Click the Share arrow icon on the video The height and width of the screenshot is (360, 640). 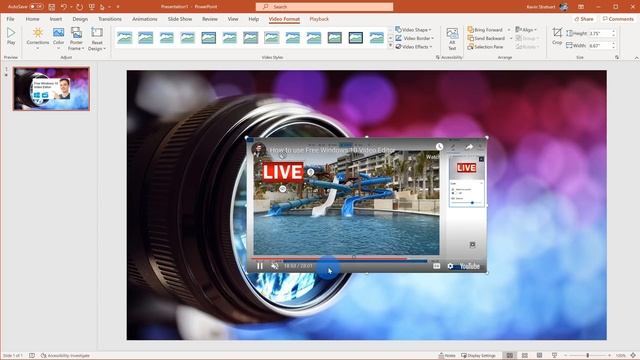[x=469, y=147]
